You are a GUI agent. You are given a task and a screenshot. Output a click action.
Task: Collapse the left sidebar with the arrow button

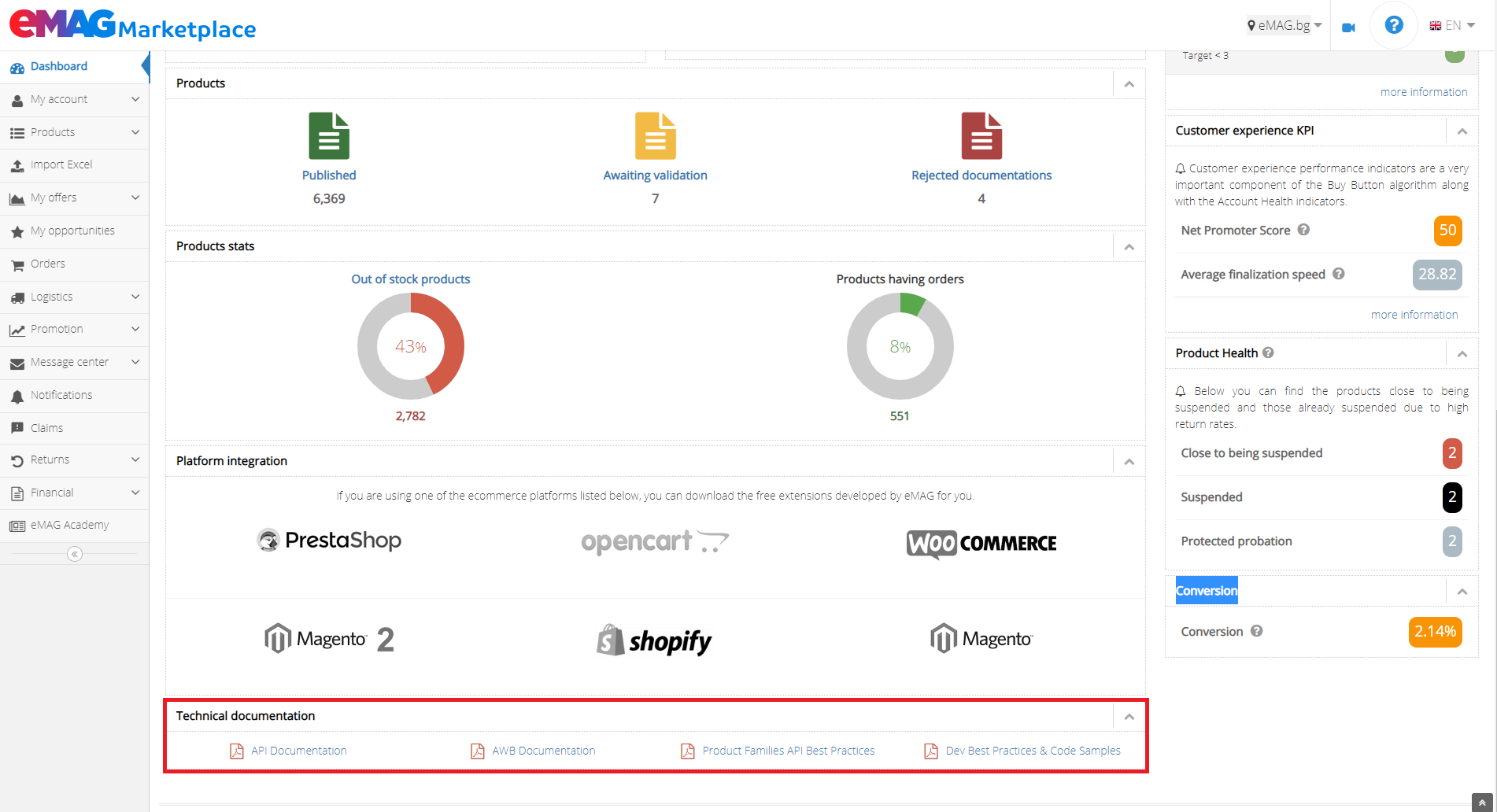(x=74, y=554)
